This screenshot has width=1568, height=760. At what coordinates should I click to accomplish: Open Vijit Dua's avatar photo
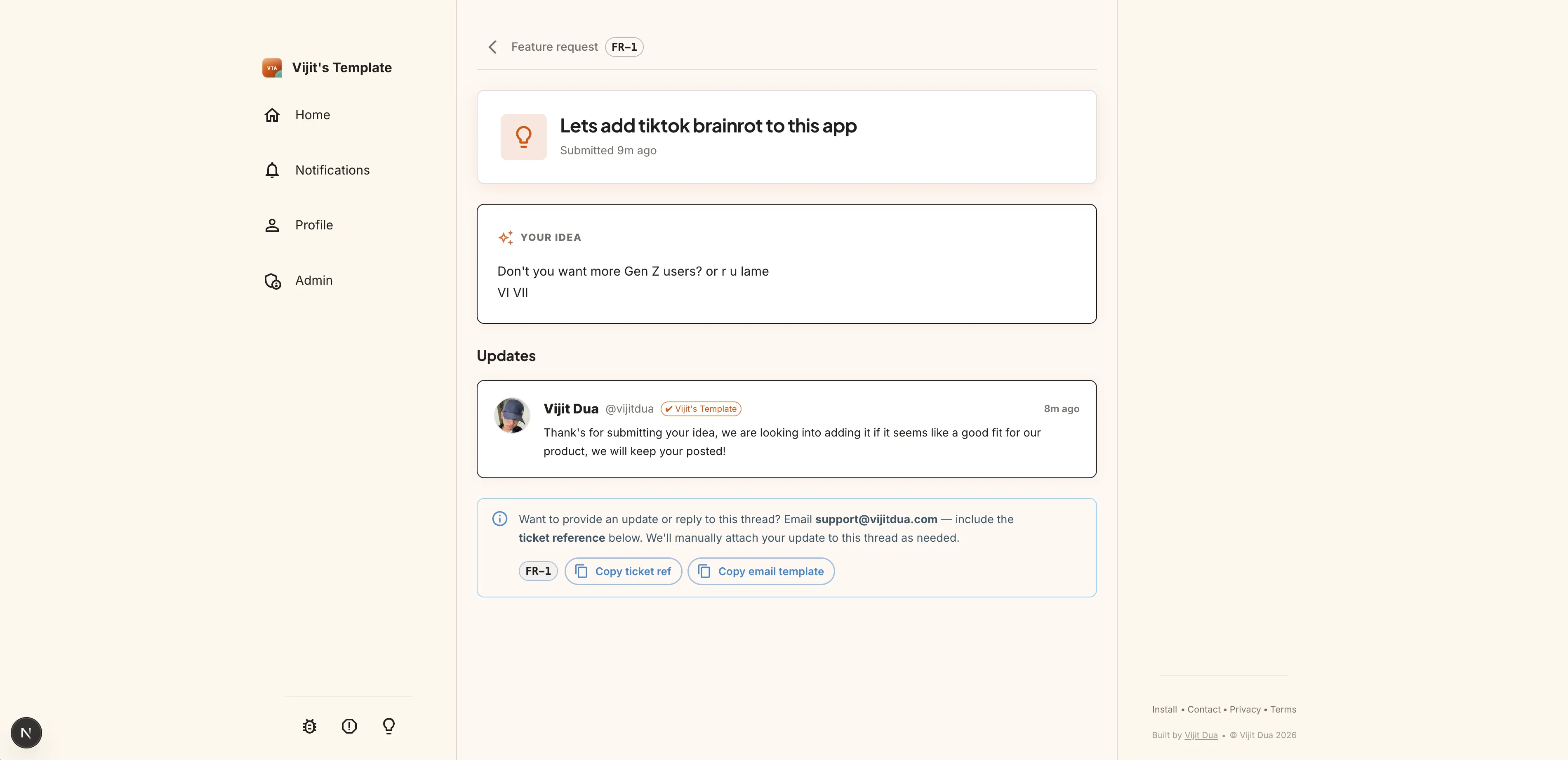(512, 415)
